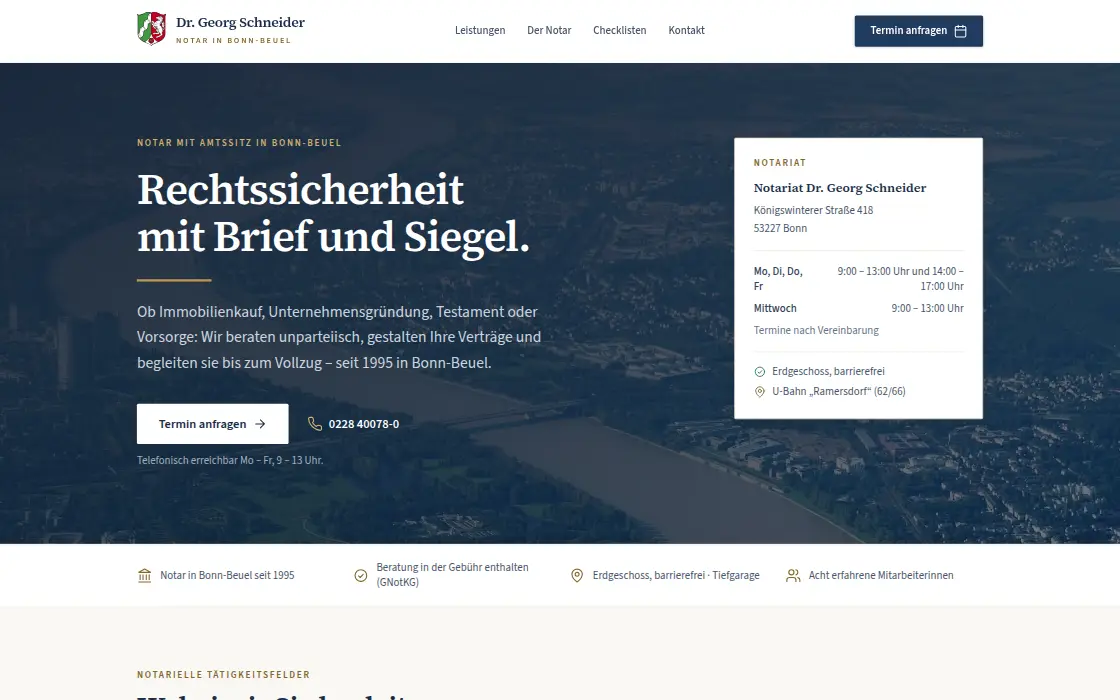Click the Rechtssicherheit mit Brief und Siegel headline
Image resolution: width=1120 pixels, height=700 pixels.
pyautogui.click(x=334, y=213)
